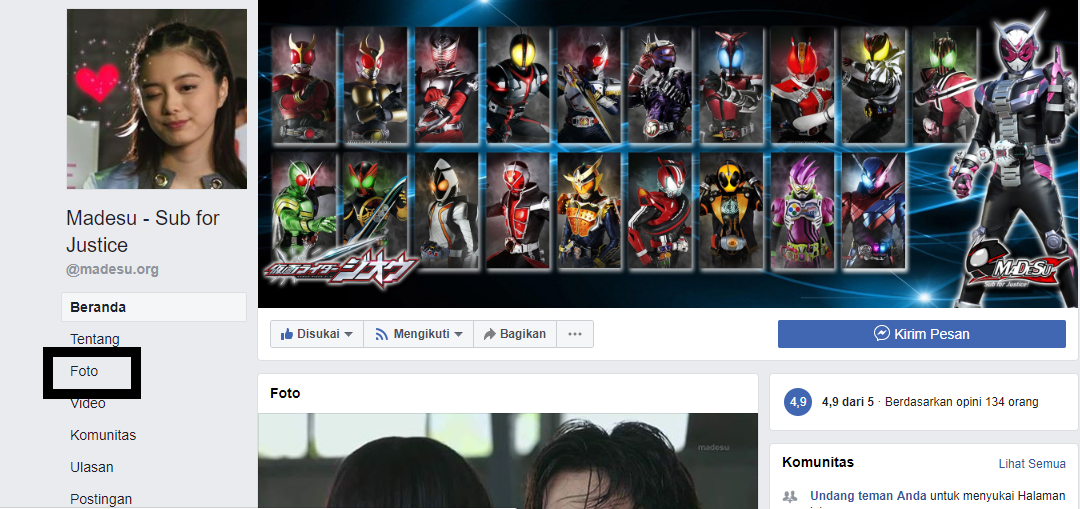This screenshot has height=509, width=1080.
Task: Click 'Undang teman Anda' link
Action: click(868, 495)
